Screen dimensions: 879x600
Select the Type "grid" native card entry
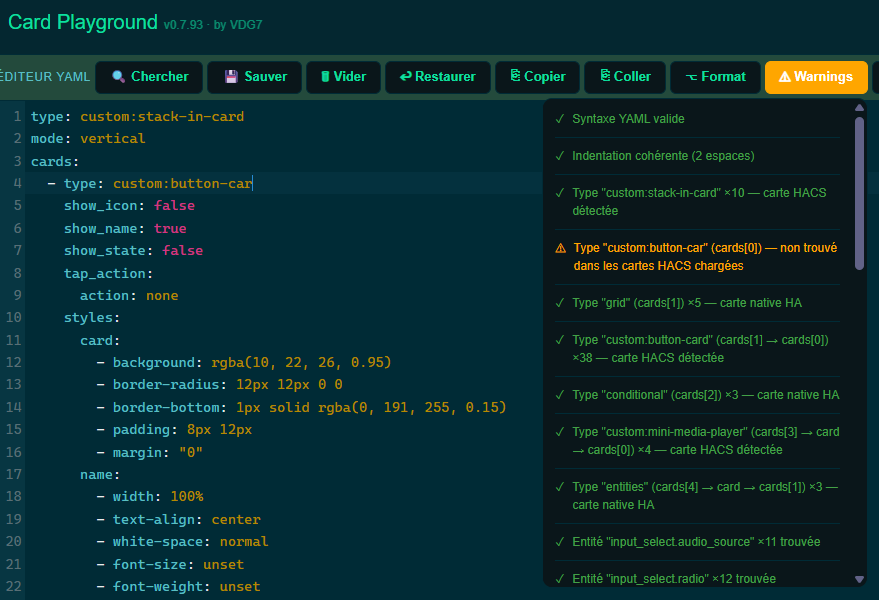click(x=686, y=303)
